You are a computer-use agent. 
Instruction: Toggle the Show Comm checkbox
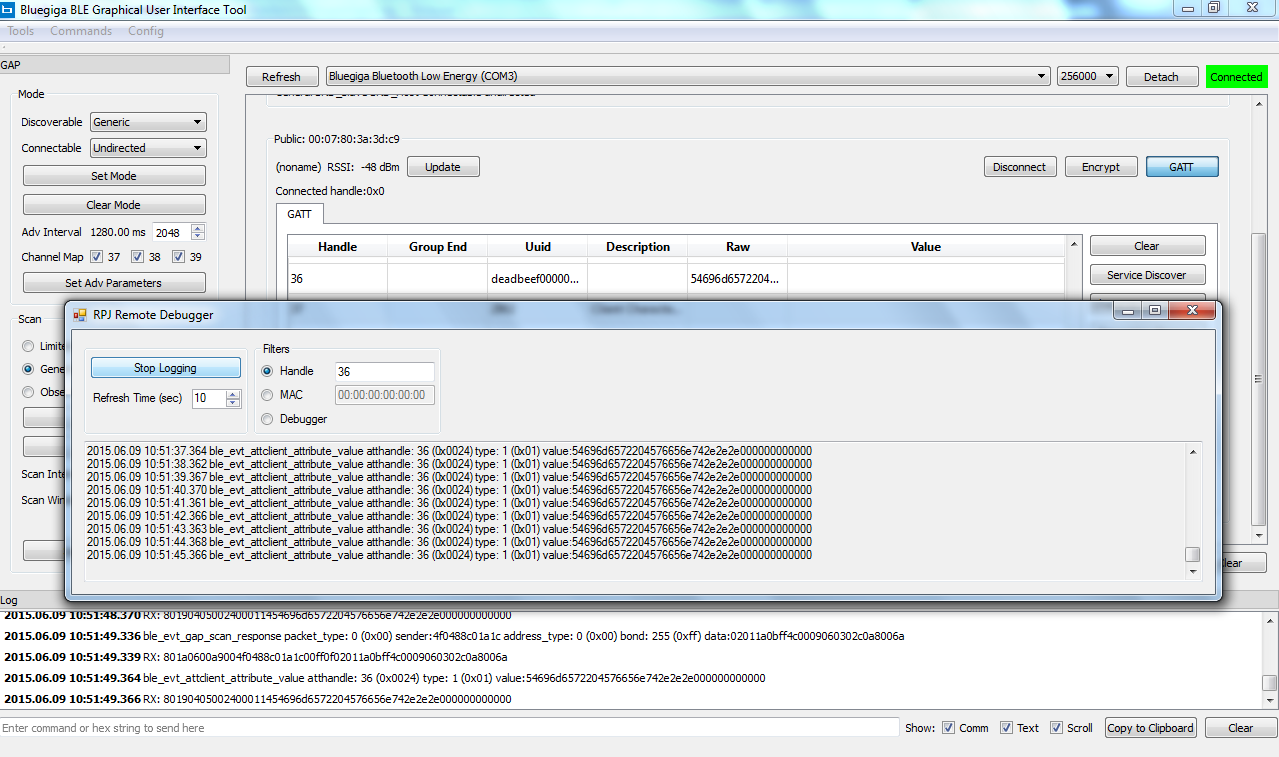click(949, 728)
